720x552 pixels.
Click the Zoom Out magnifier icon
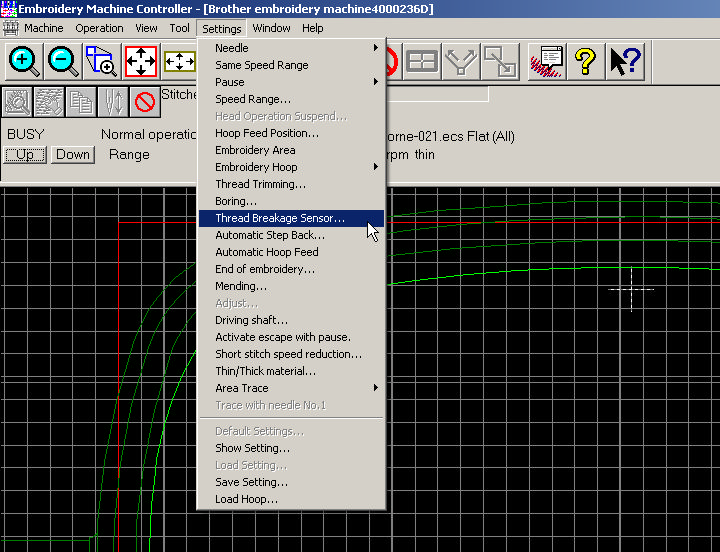pos(63,62)
